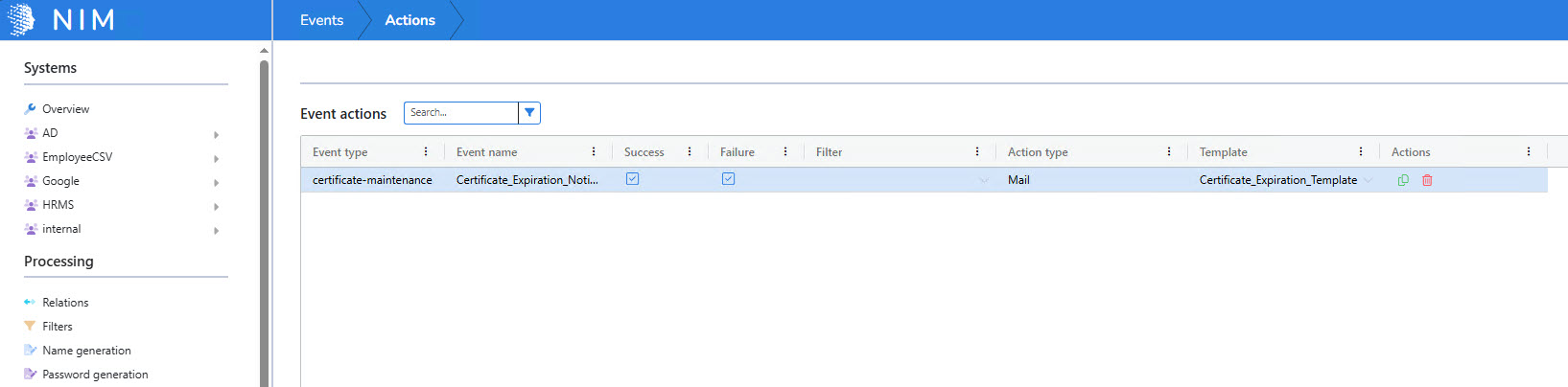Open the Filter dropdown in the row
Viewport: 1568px width, 387px height.
point(983,180)
